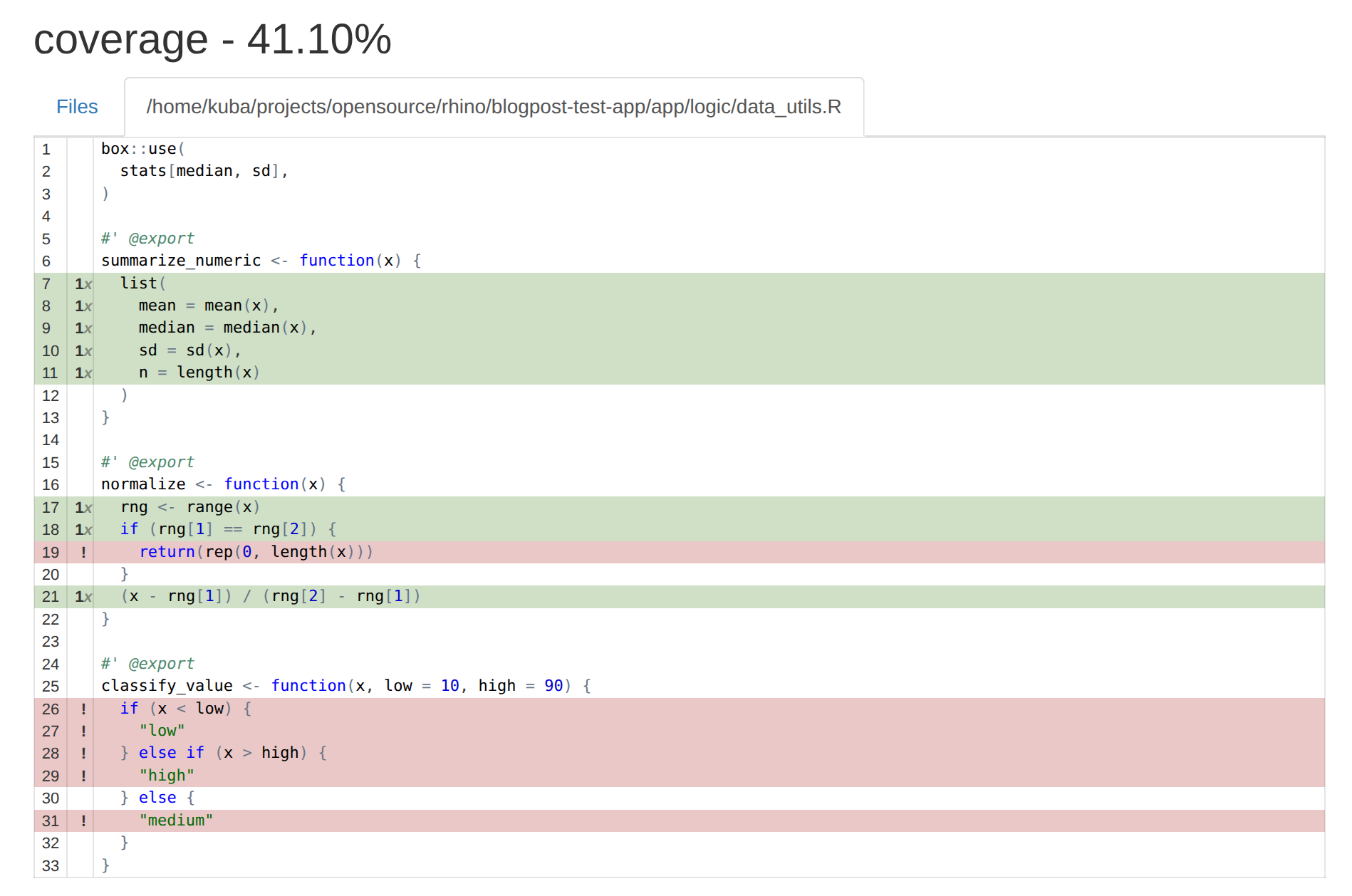Select the "high" string on line 29
Image resolution: width=1352 pixels, height=896 pixels.
[x=167, y=776]
